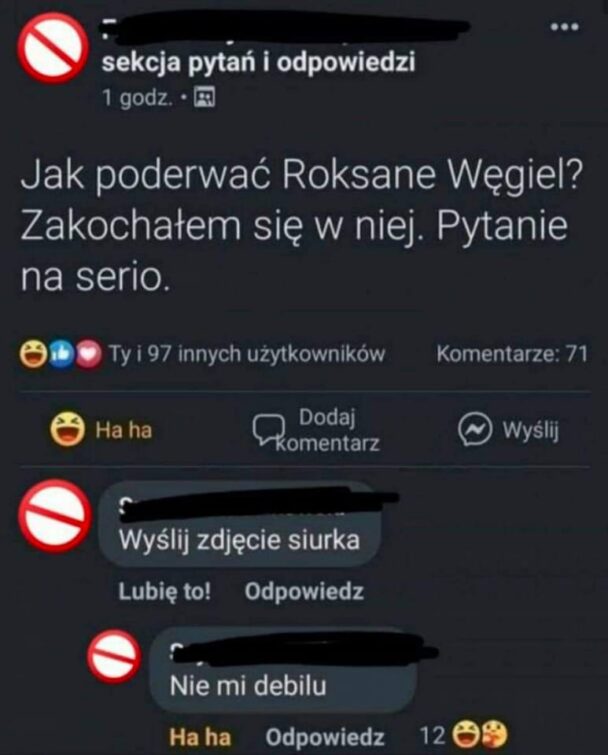Toggle Lubię to! on the first comment
The width and height of the screenshot is (608, 755).
[165, 591]
